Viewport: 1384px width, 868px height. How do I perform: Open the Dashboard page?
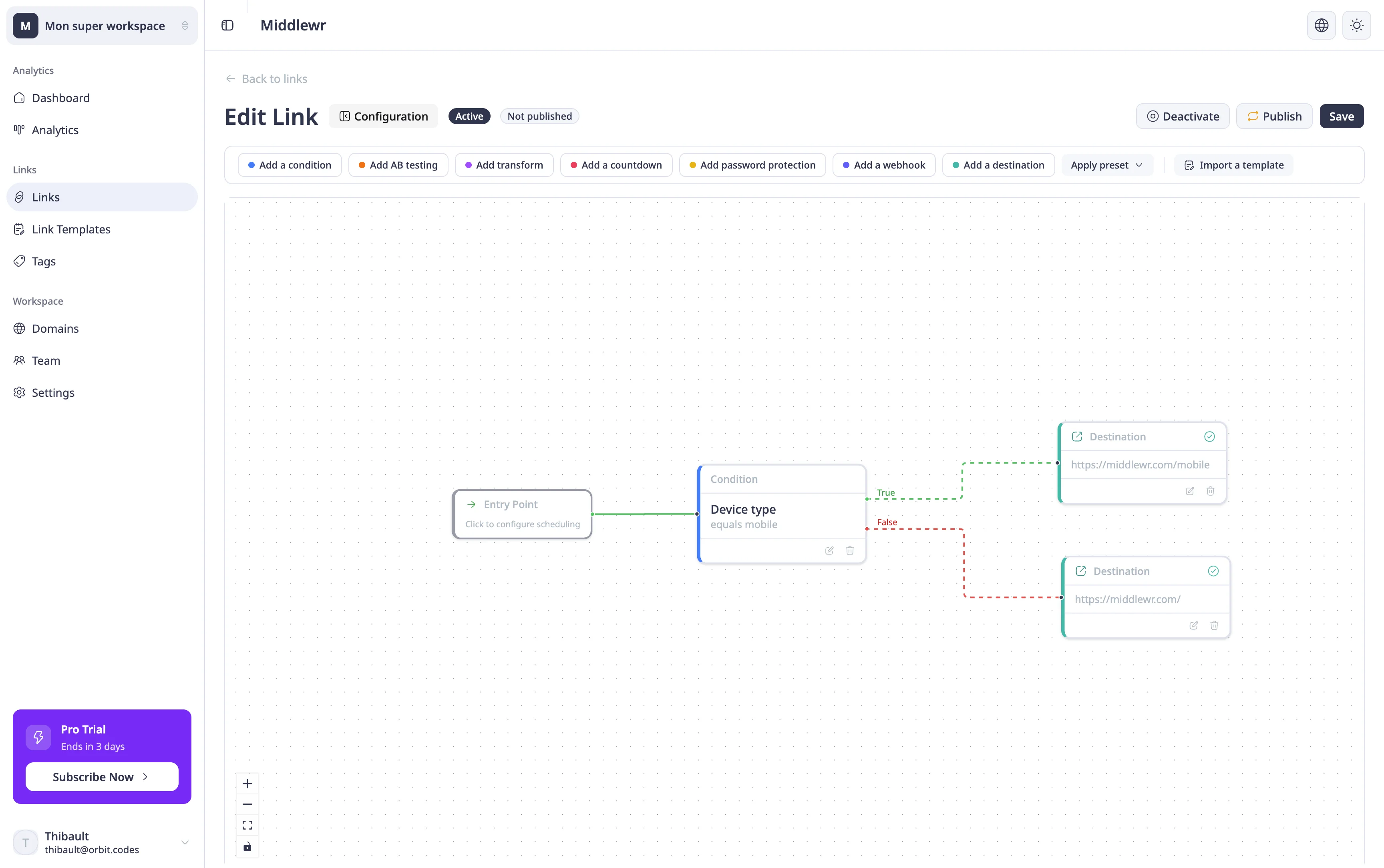(102, 98)
